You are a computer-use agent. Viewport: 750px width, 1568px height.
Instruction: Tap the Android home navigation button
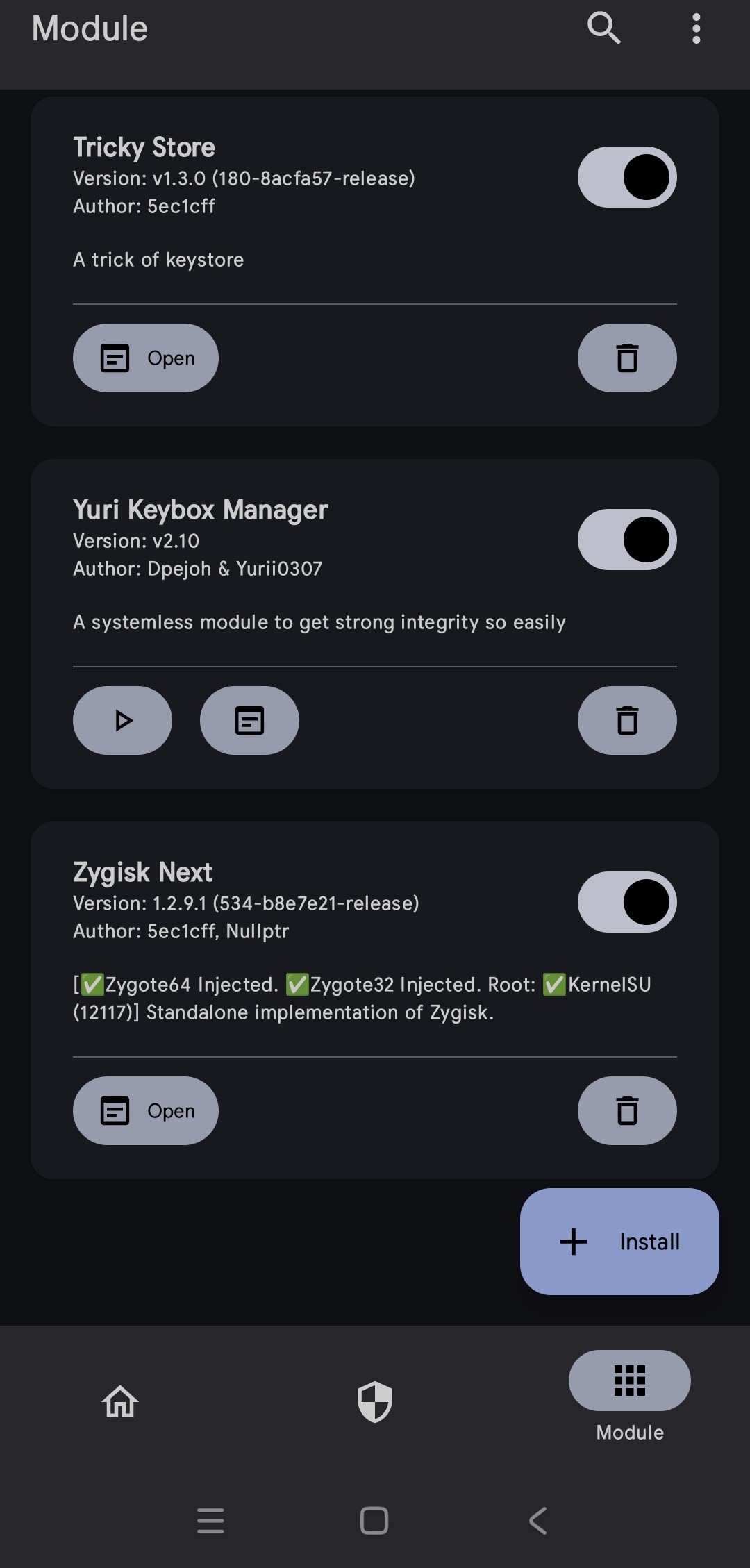point(374,1521)
